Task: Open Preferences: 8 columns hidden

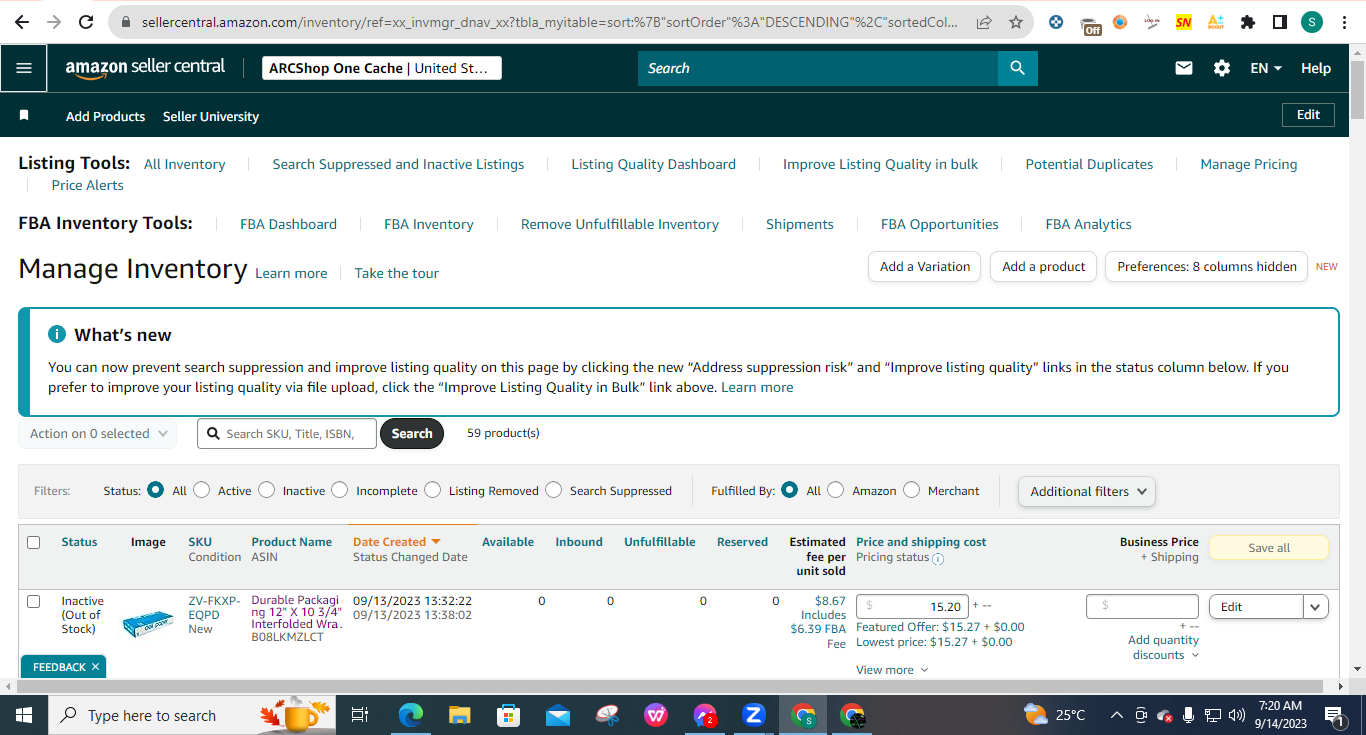Action: tap(1206, 267)
